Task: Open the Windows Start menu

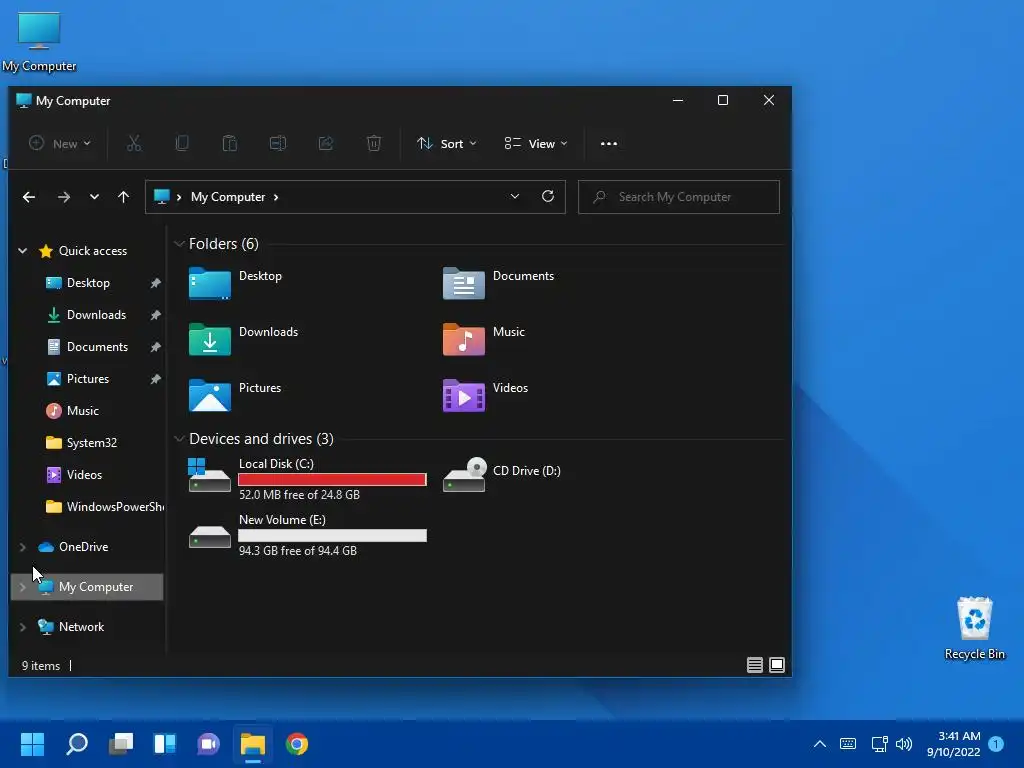Action: click(32, 744)
